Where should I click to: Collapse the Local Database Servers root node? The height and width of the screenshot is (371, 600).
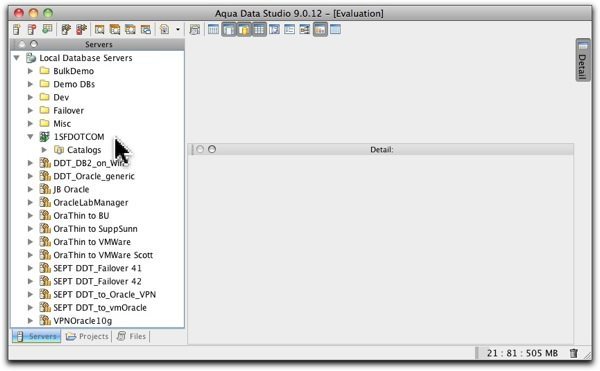coord(16,58)
